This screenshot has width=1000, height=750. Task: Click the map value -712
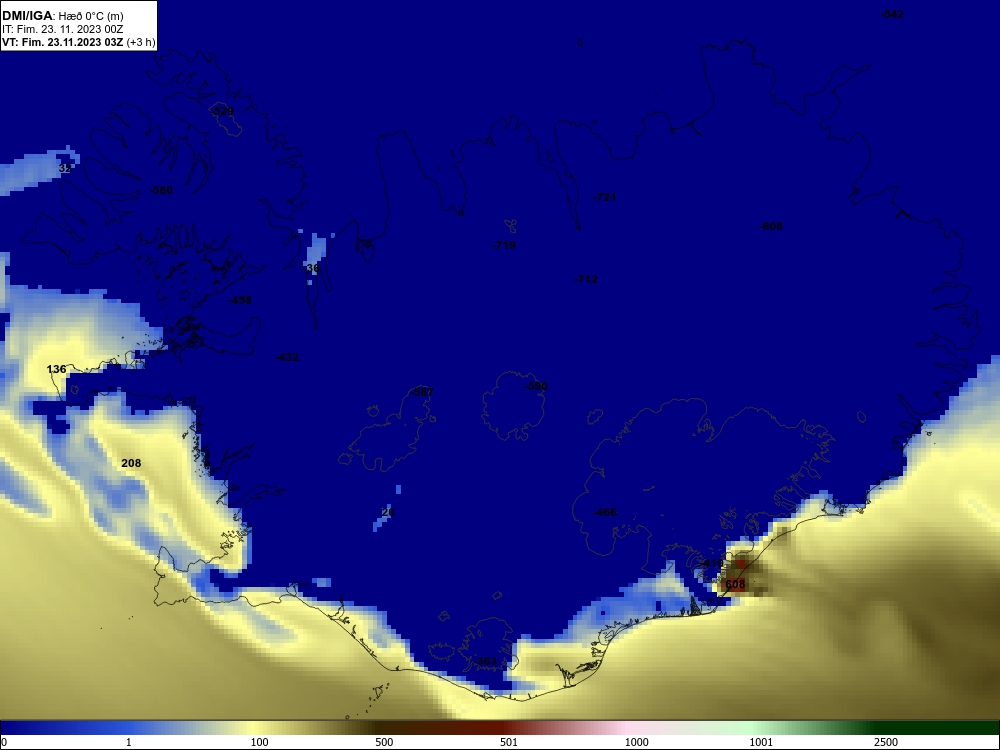[586, 279]
